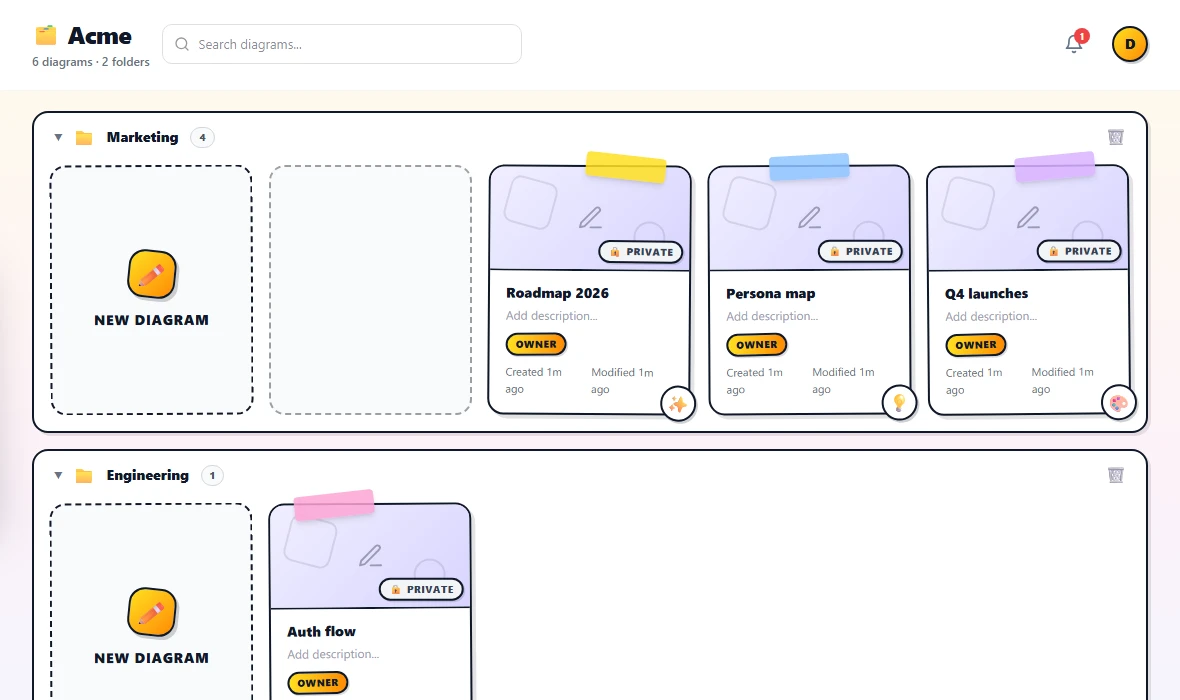Screen dimensions: 1180x700
Task: Click the Marketing folder name
Action: (142, 137)
